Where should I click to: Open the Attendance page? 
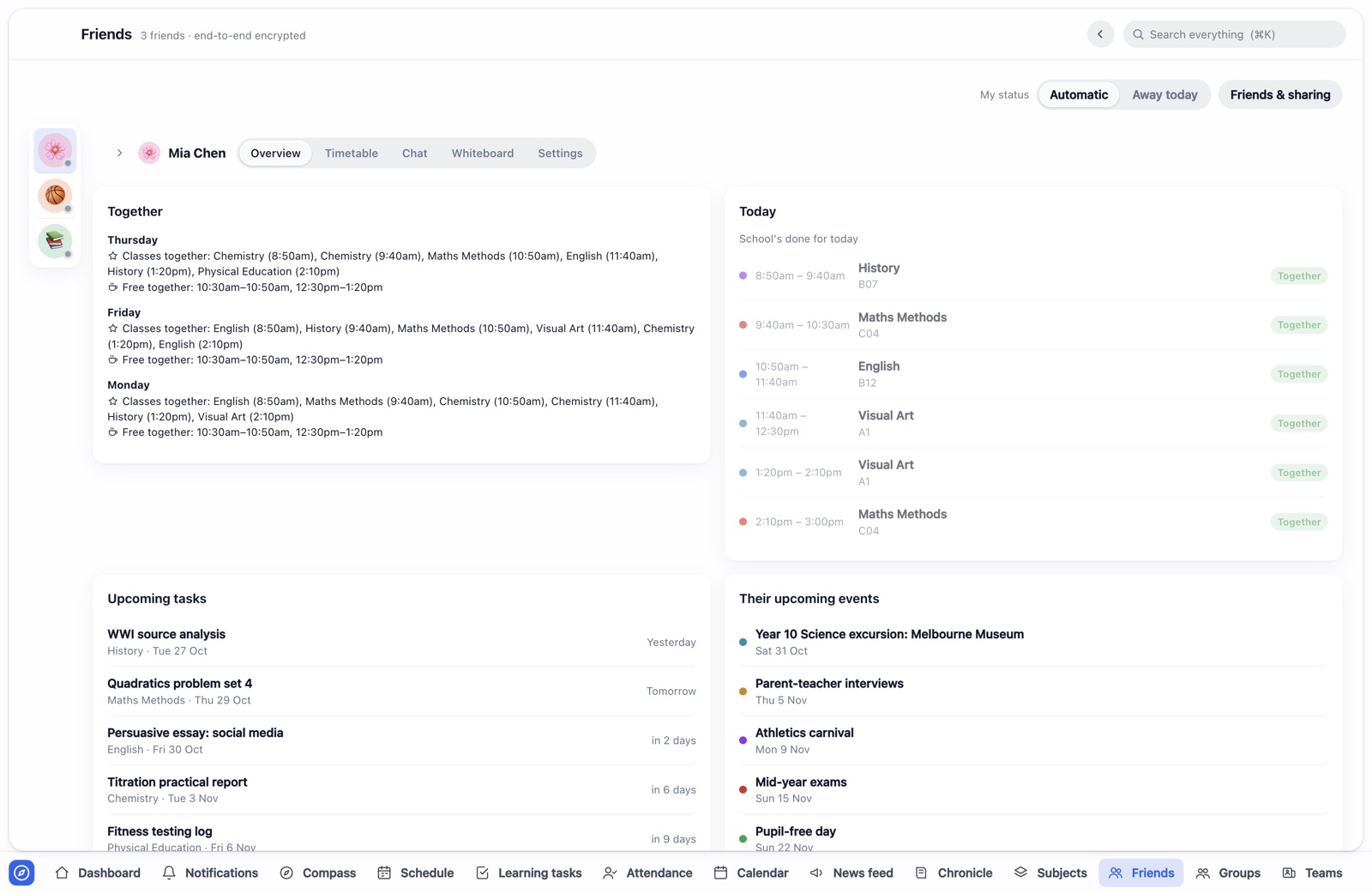(x=648, y=873)
